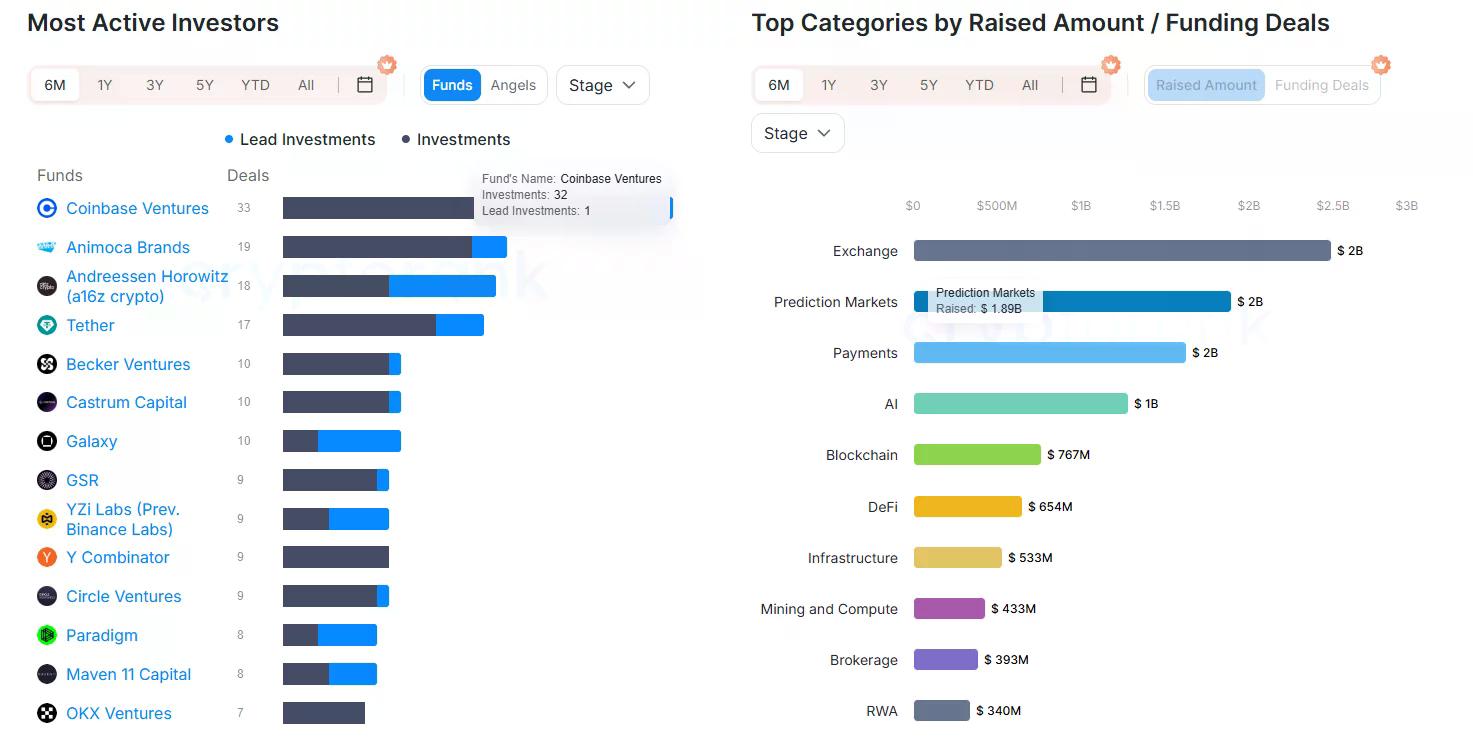Click the Tether logo icon

point(47,325)
